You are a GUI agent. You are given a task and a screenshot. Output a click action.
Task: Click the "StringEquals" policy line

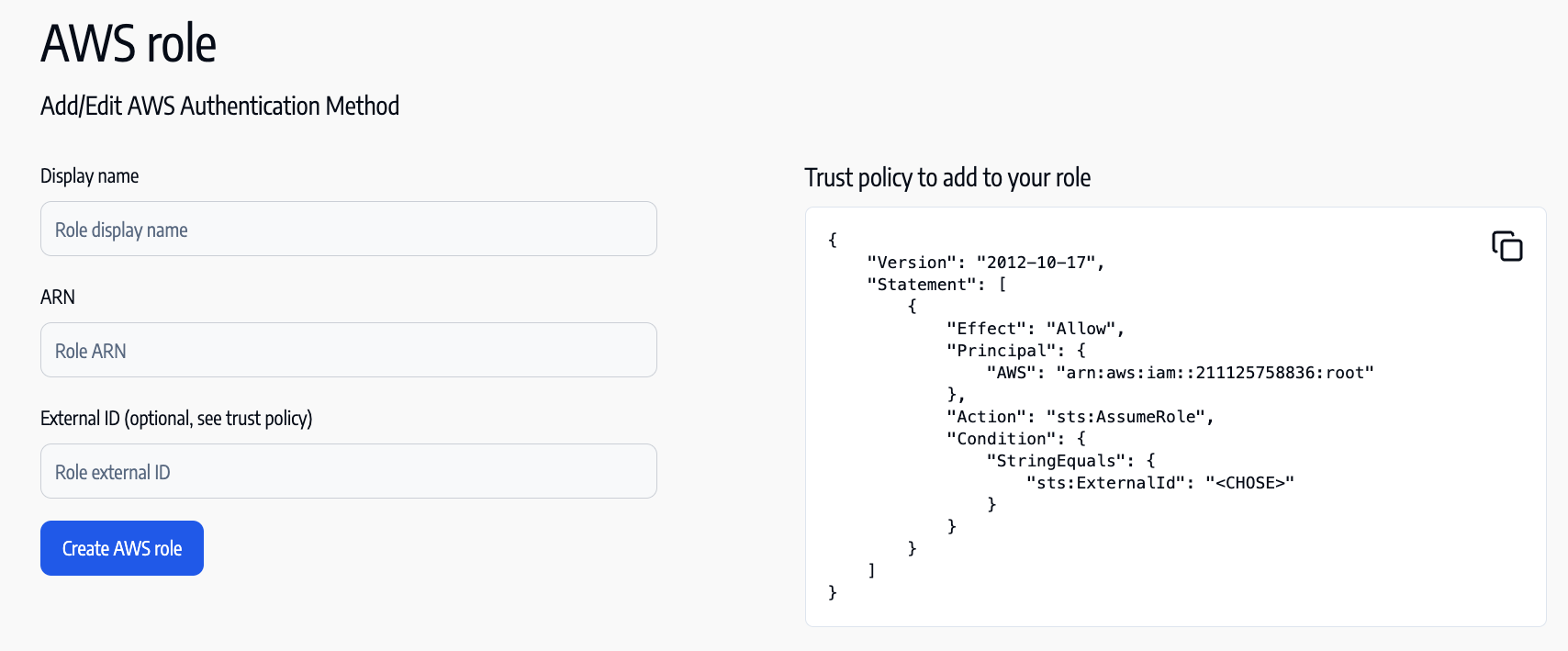point(1070,461)
